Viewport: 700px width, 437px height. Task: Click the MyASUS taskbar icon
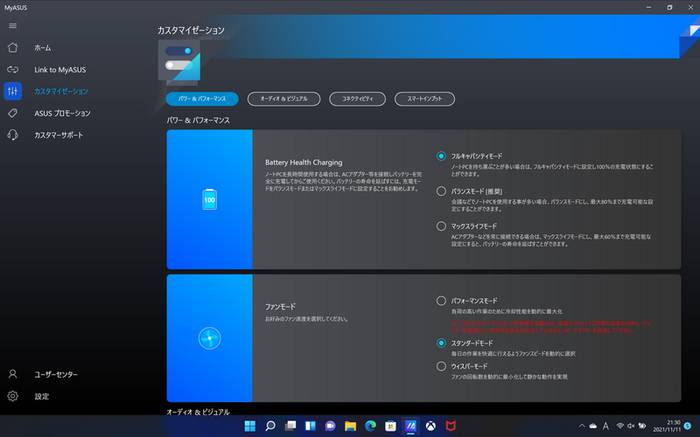[x=410, y=426]
